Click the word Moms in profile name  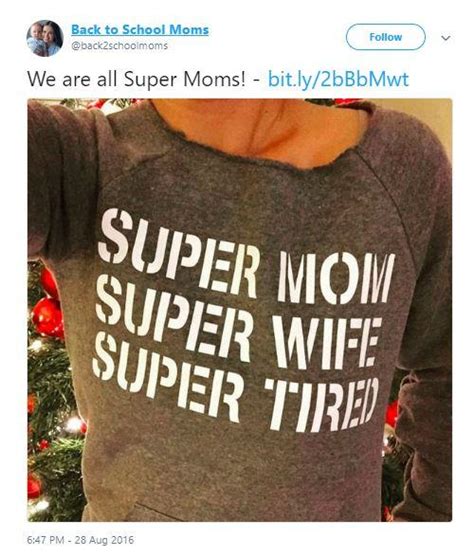tap(189, 30)
